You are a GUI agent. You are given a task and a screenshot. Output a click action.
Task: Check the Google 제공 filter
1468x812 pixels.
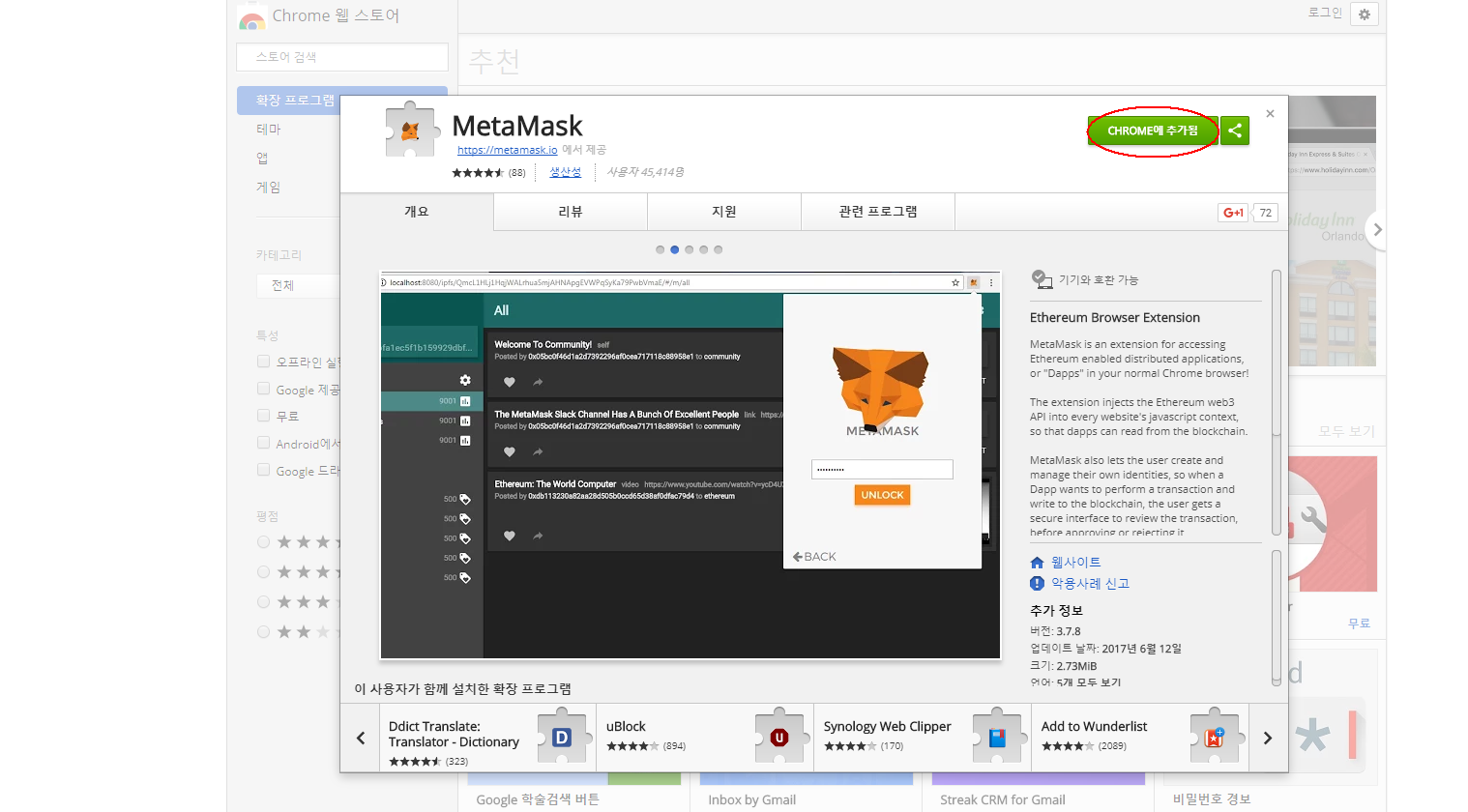(263, 389)
